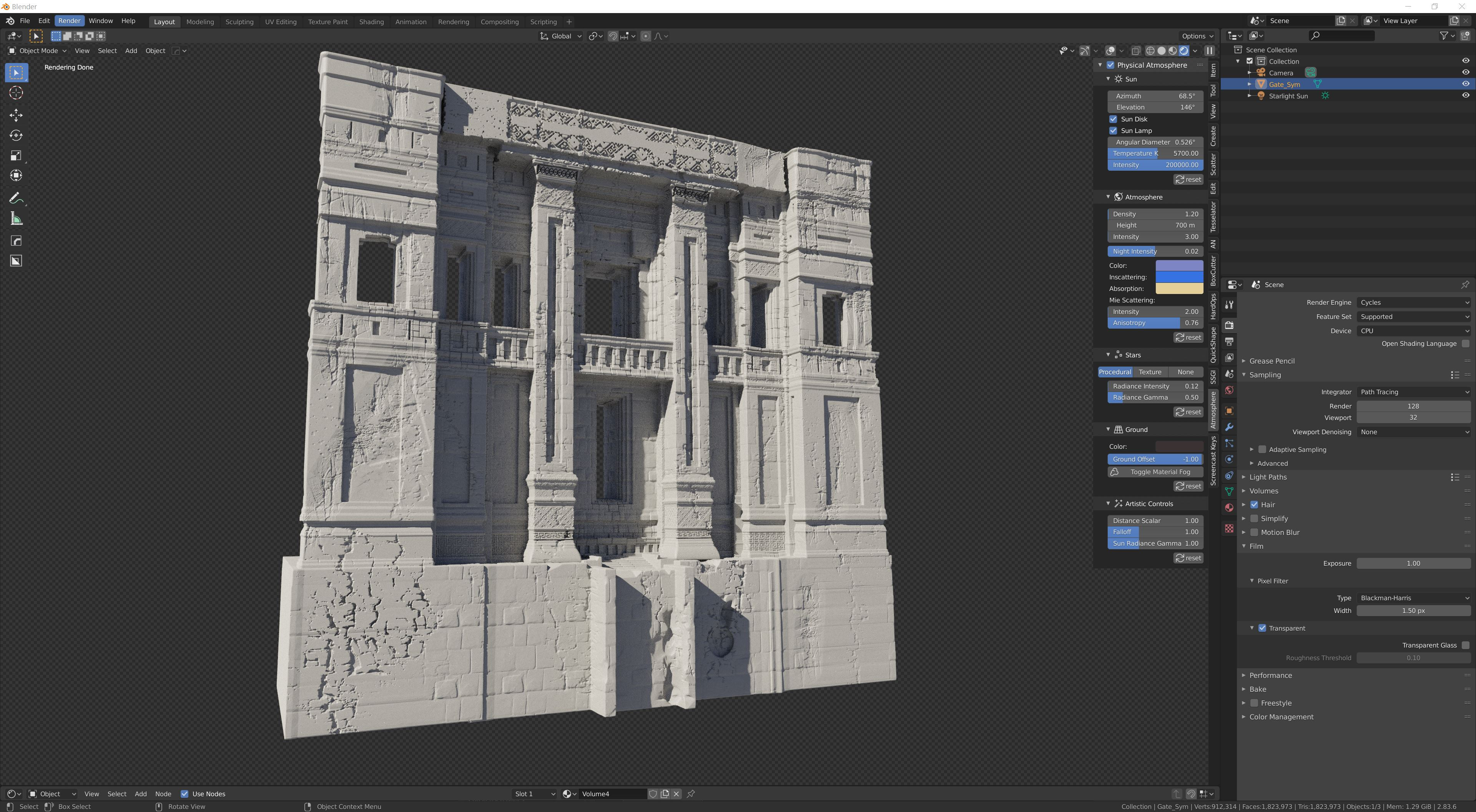Reset the Stars settings
1476x812 pixels.
(1188, 412)
